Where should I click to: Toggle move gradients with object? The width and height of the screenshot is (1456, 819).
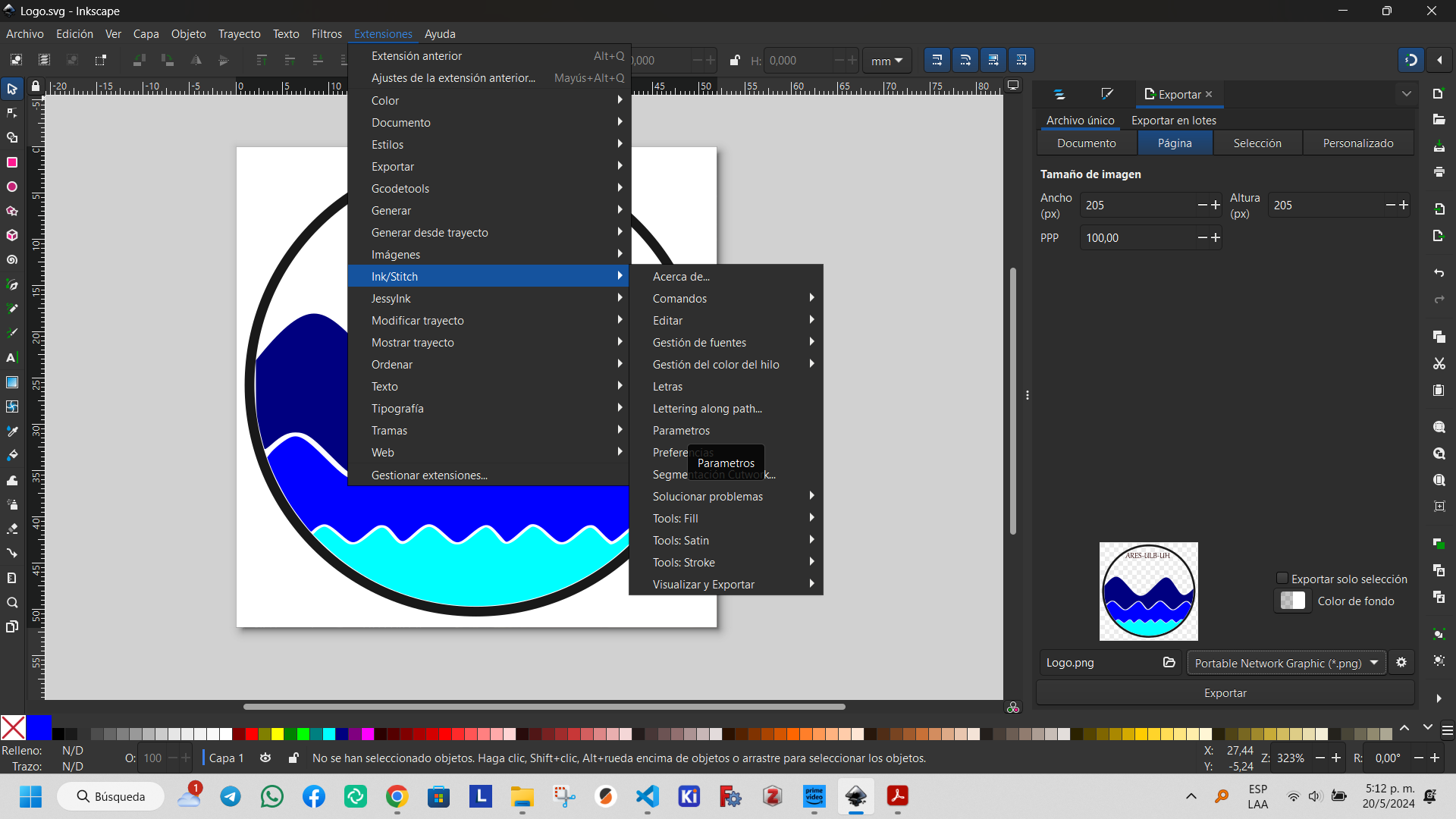(993, 60)
